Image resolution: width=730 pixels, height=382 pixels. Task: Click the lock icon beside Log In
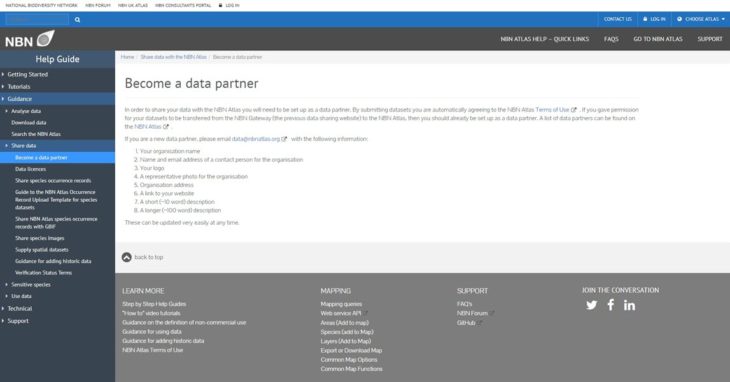[x=645, y=19]
